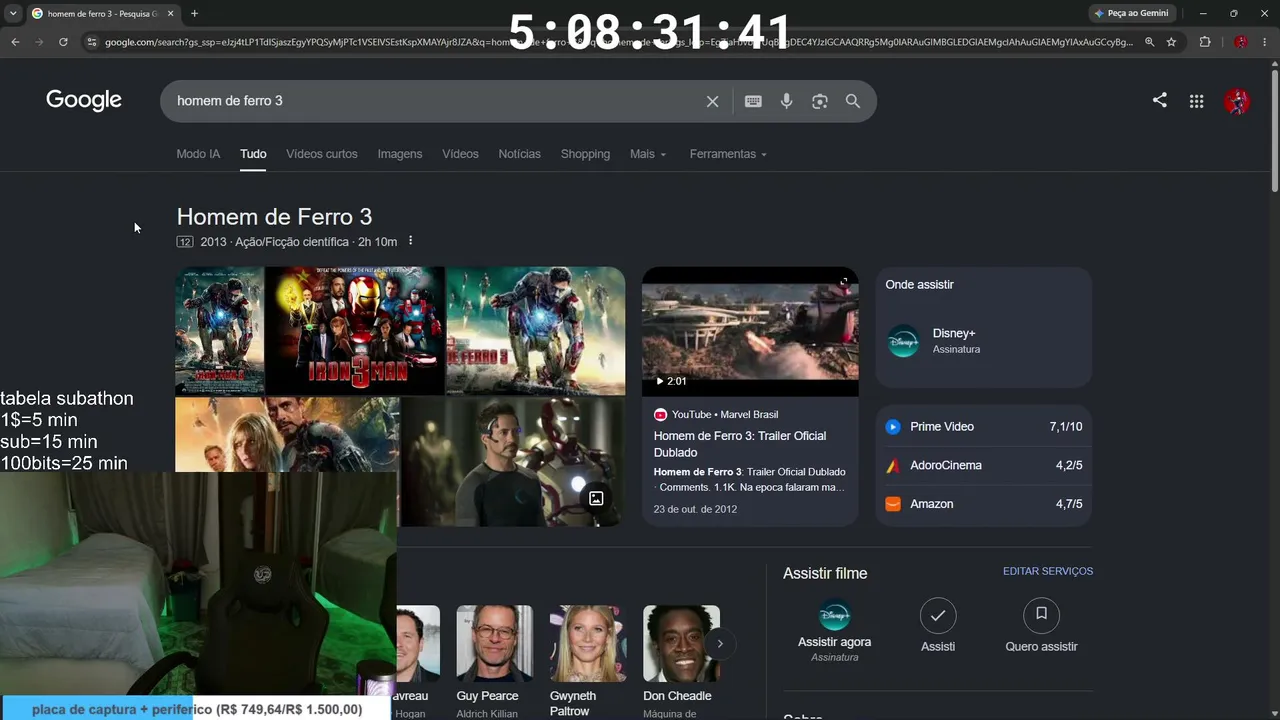Screen dimensions: 1280x720
Task: Click the 'YouTube · Marvel Brasil' source text
Action: 725,414
